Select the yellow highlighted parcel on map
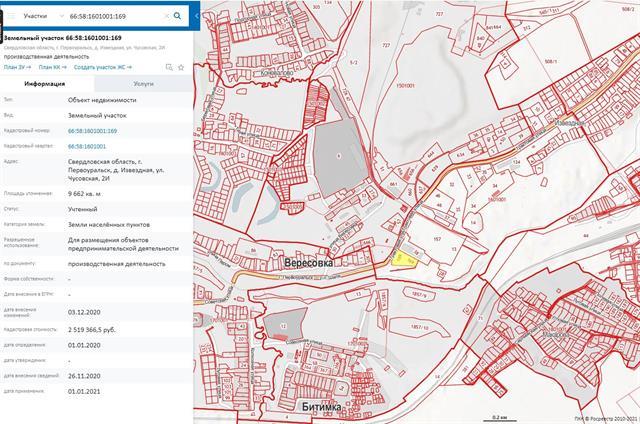 [403, 259]
